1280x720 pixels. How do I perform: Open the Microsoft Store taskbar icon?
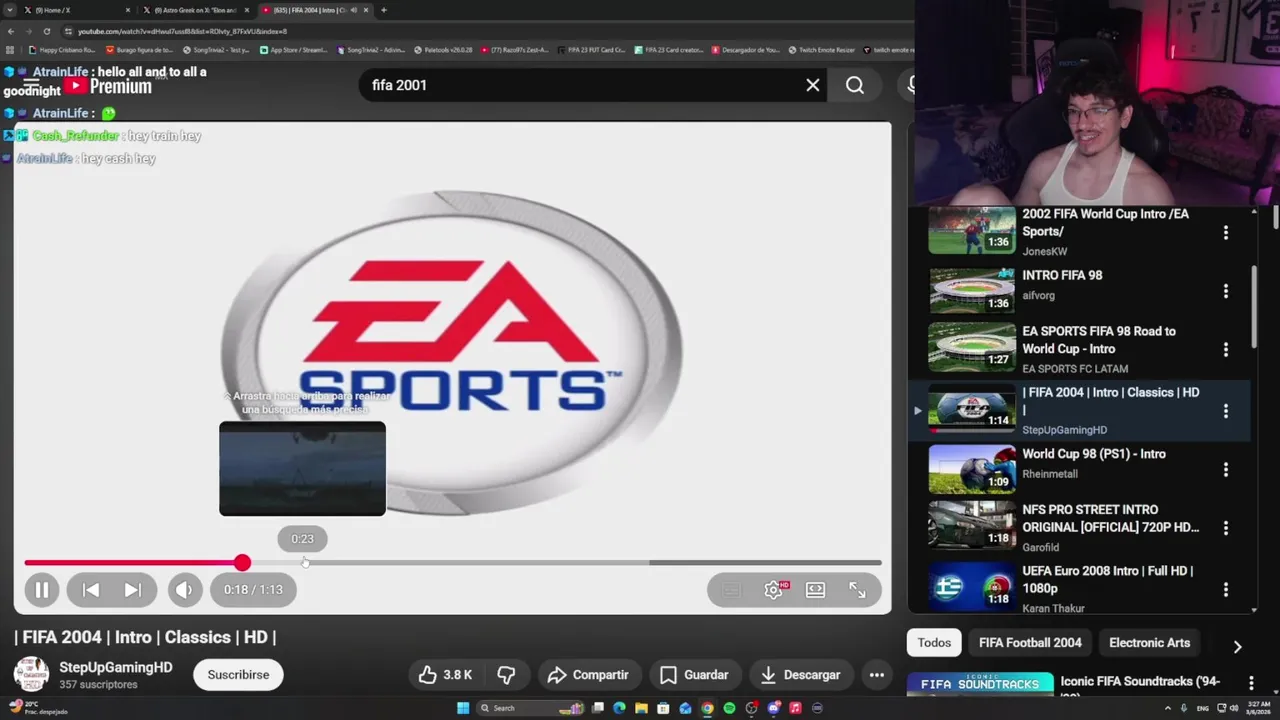(x=663, y=708)
